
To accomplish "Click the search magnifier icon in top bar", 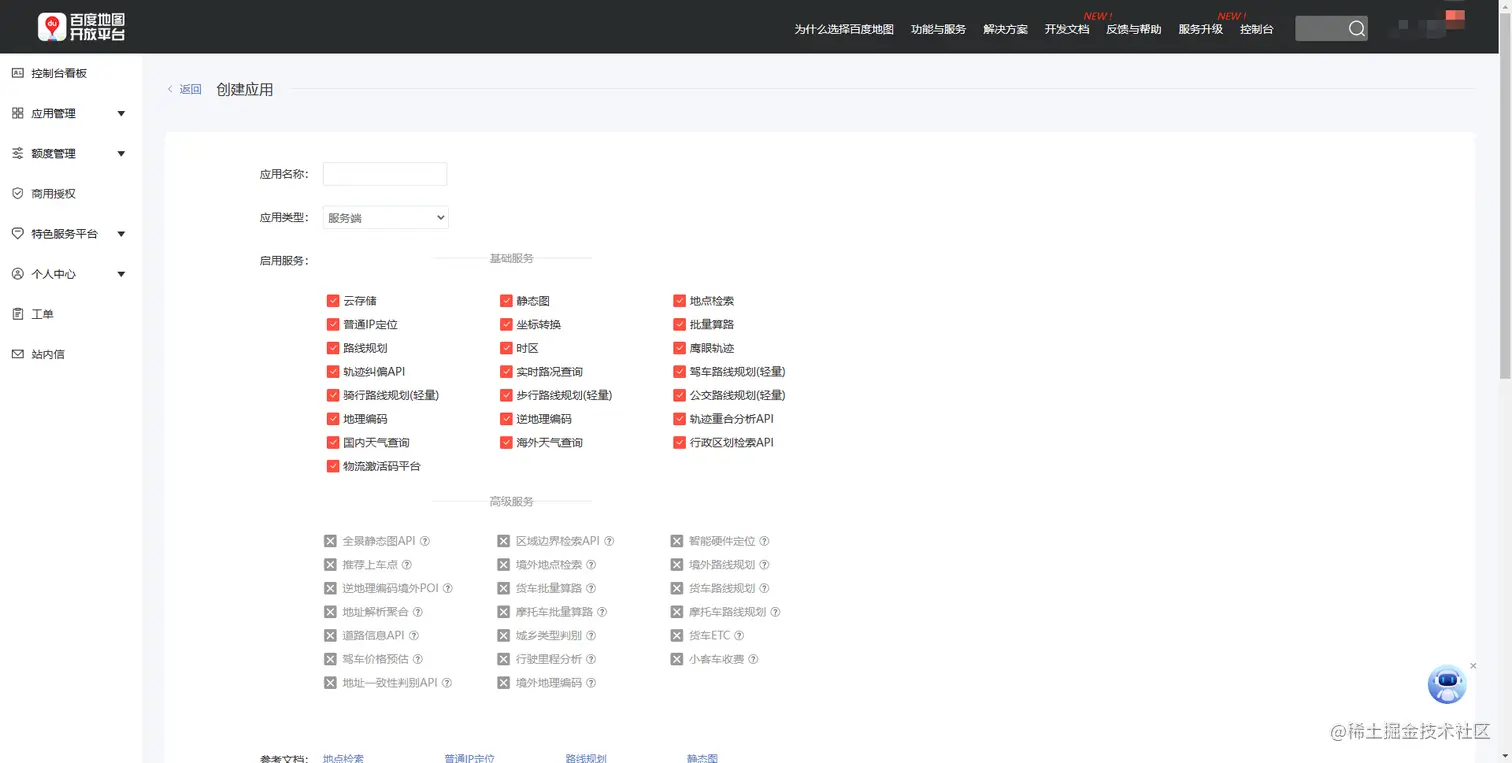I will [1358, 28].
